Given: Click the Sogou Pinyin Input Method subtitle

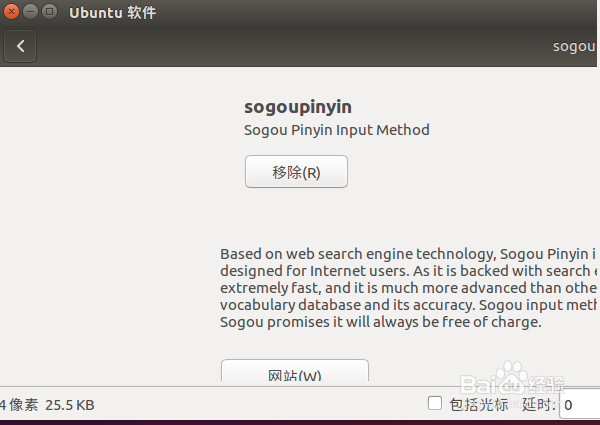Looking at the screenshot, I should [336, 130].
